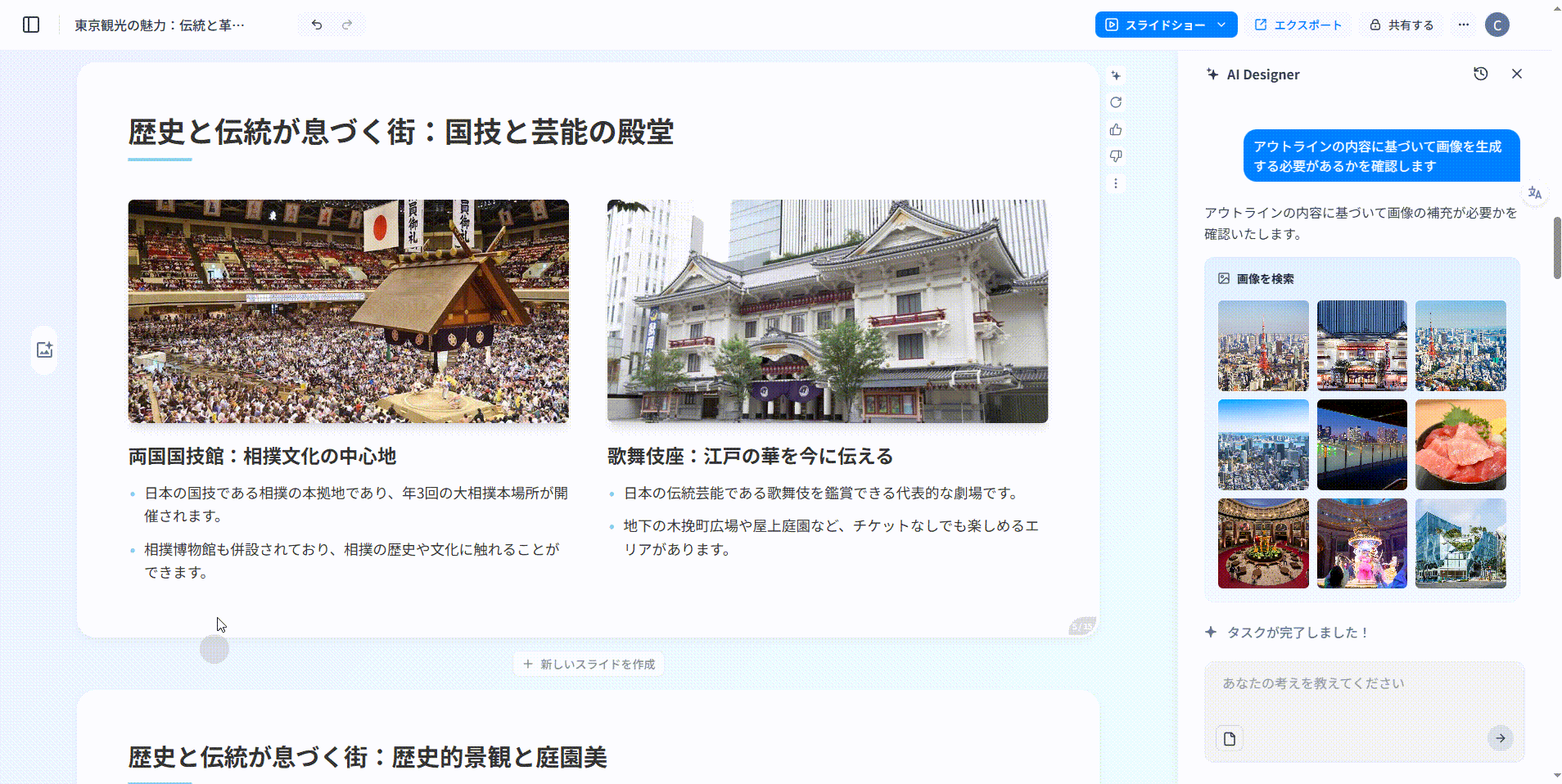Open slide vertical ellipsis options

tap(1116, 183)
